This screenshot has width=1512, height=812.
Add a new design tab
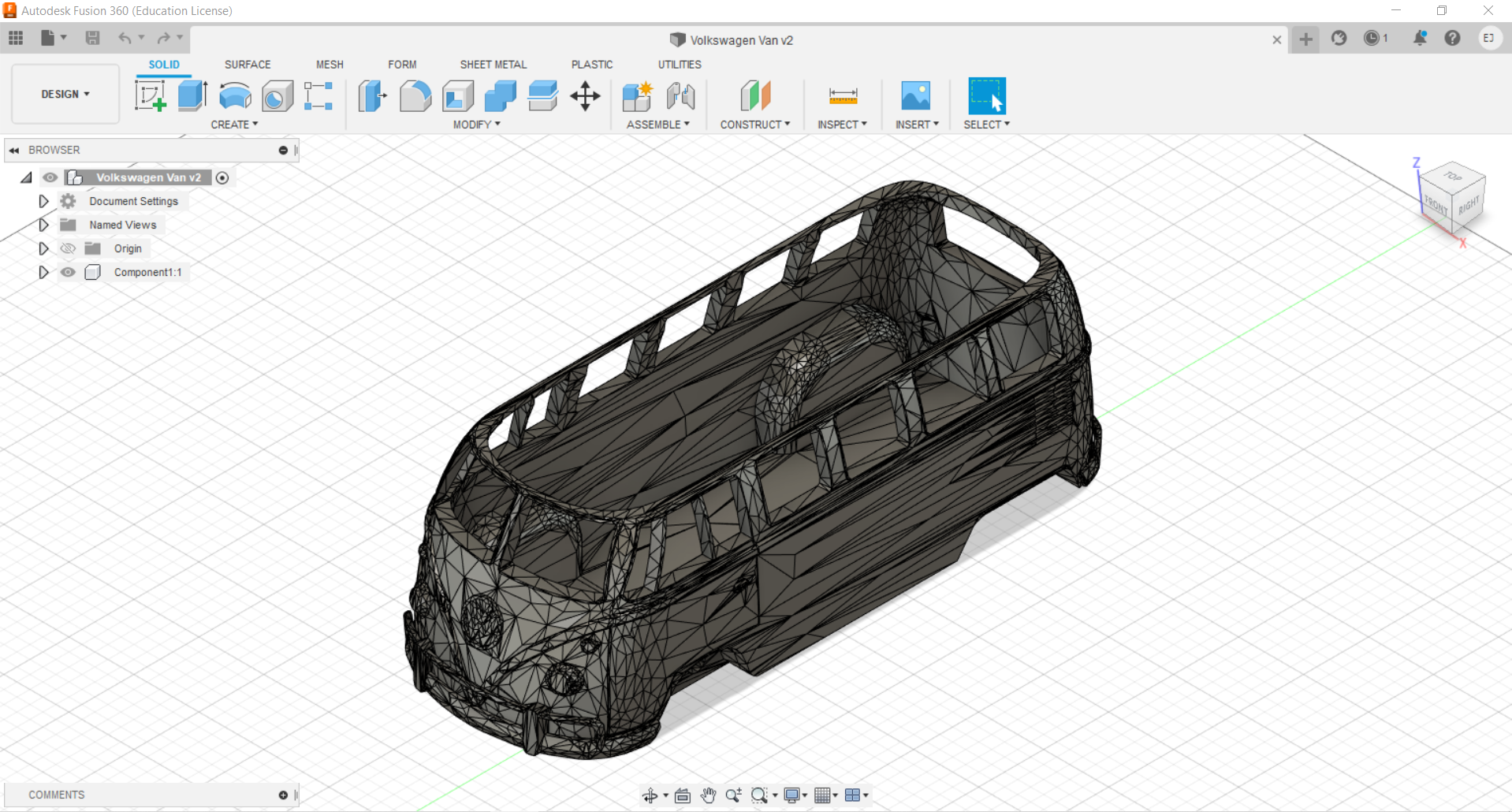1306,39
